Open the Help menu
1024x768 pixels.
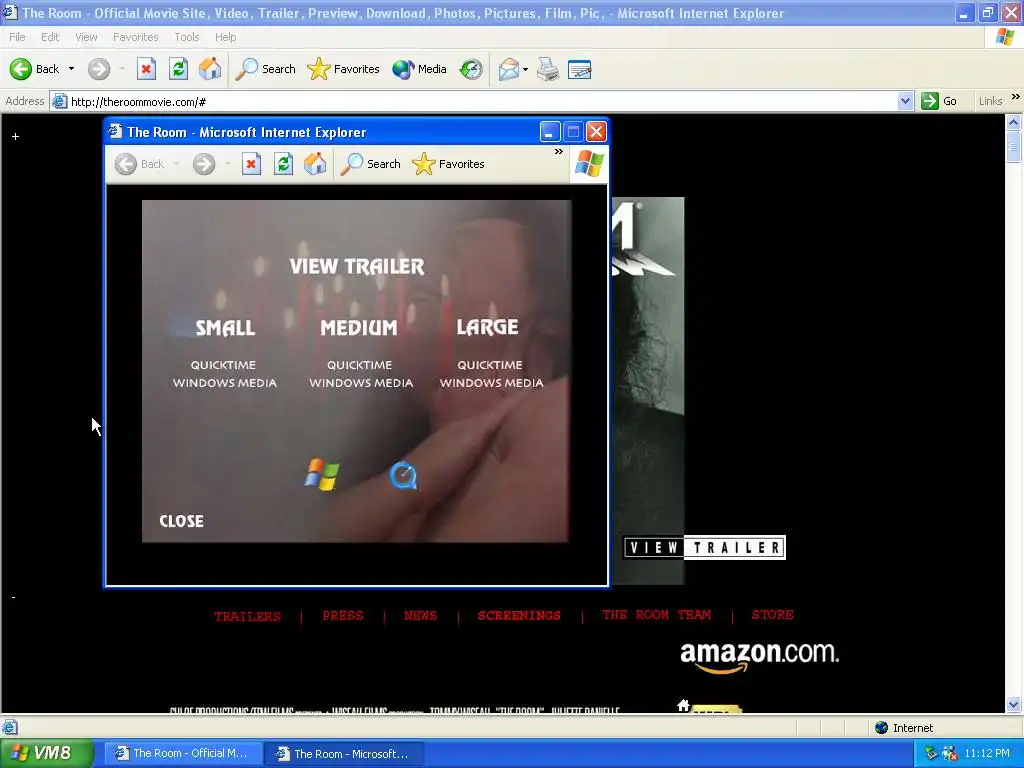coord(225,37)
